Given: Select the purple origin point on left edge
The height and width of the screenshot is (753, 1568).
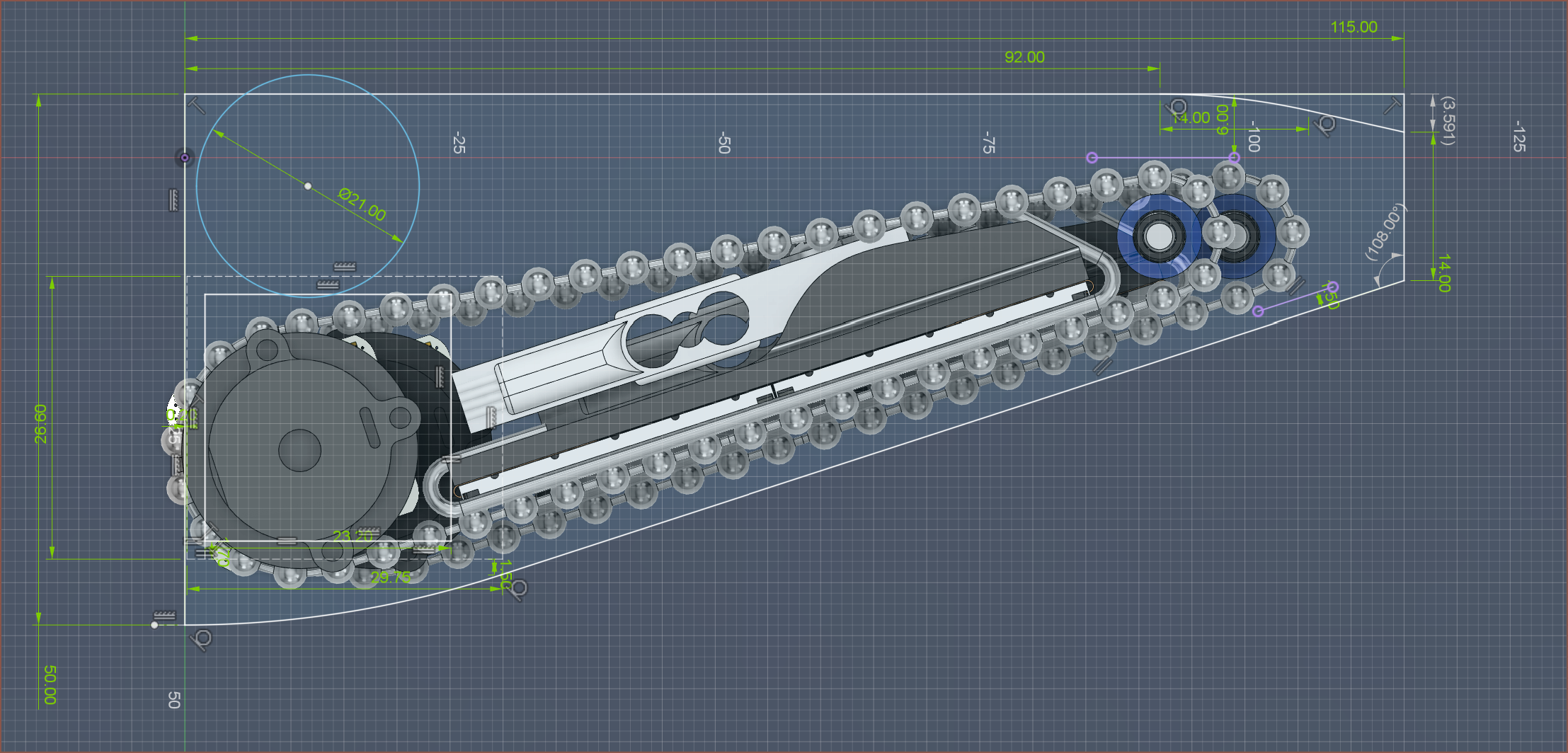Looking at the screenshot, I should pos(185,157).
